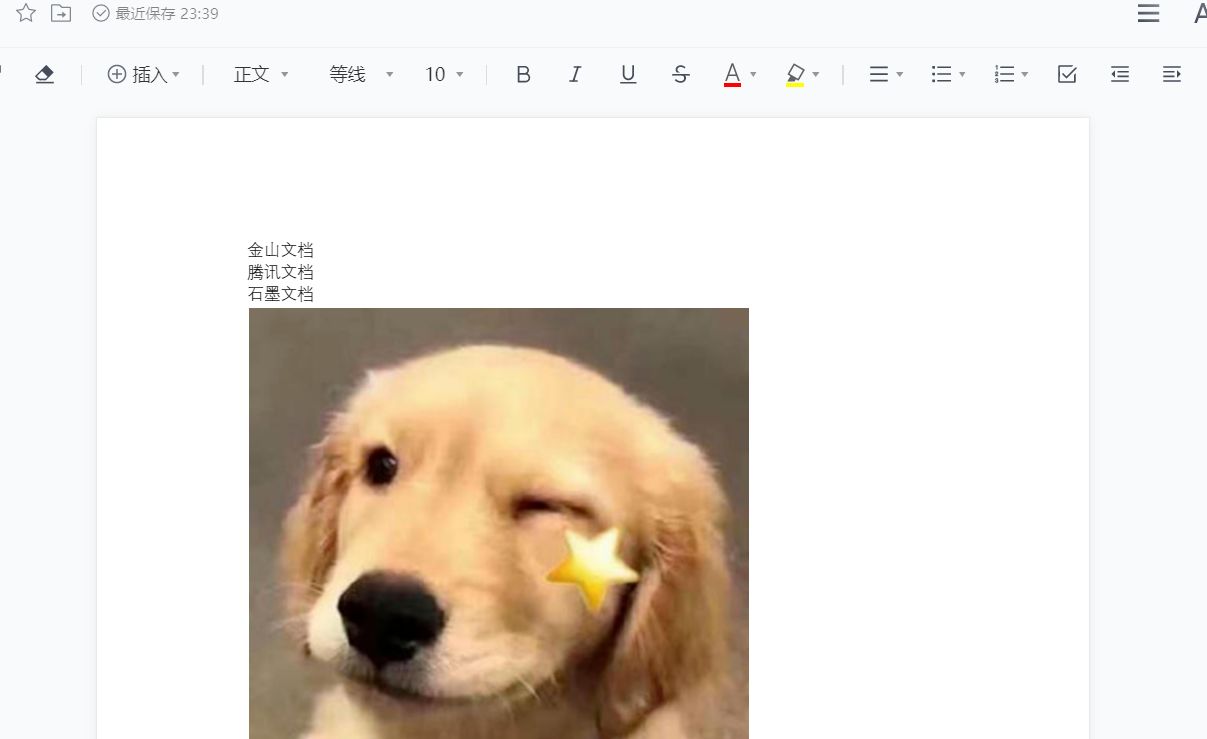Screen dimensions: 1207x739
Task: Click the plus icon beside 插入
Action: (x=117, y=74)
